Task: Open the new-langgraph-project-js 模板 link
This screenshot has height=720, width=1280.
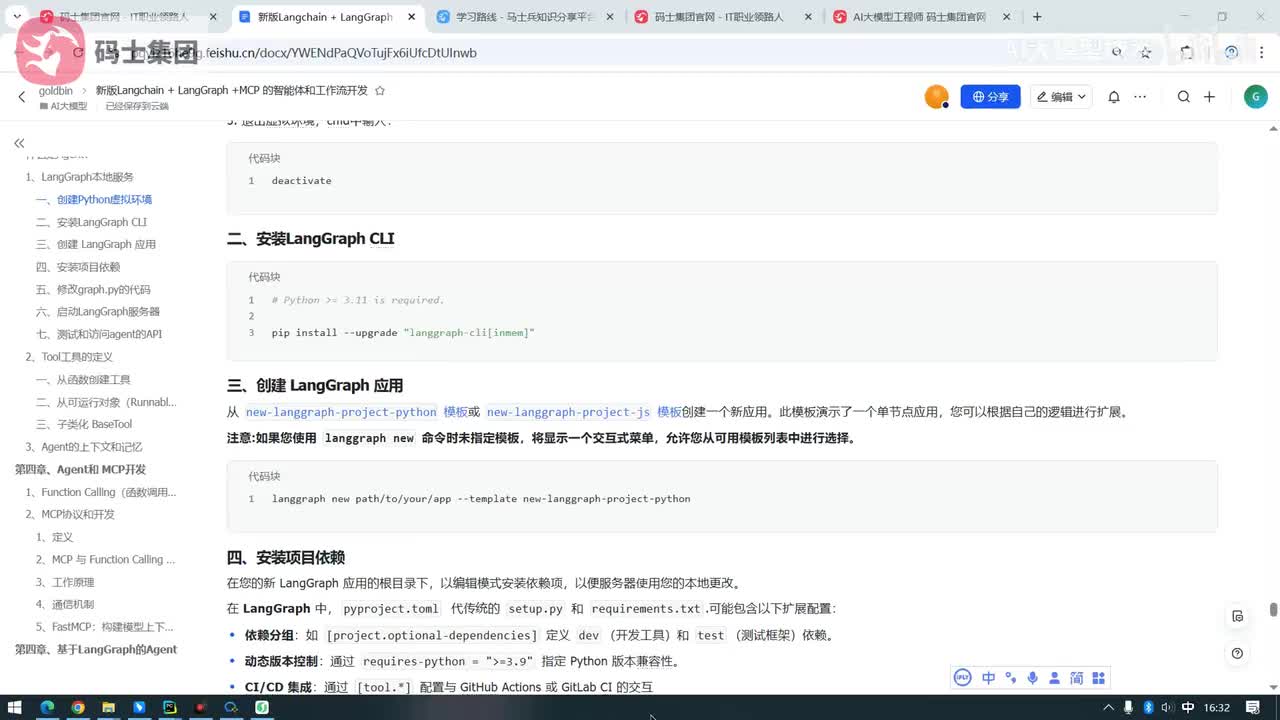Action: click(584, 412)
